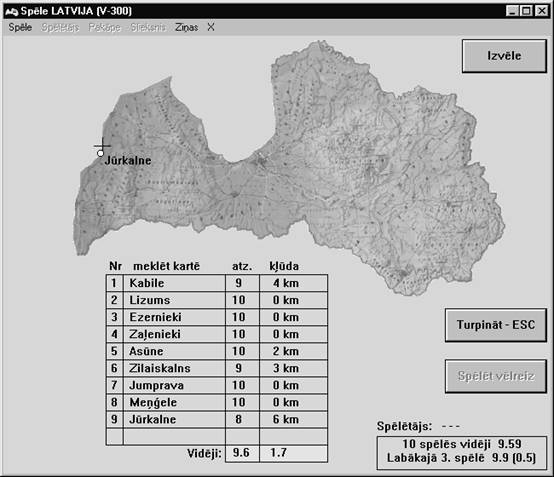Click the crosshair guess marker on map

(x=102, y=145)
